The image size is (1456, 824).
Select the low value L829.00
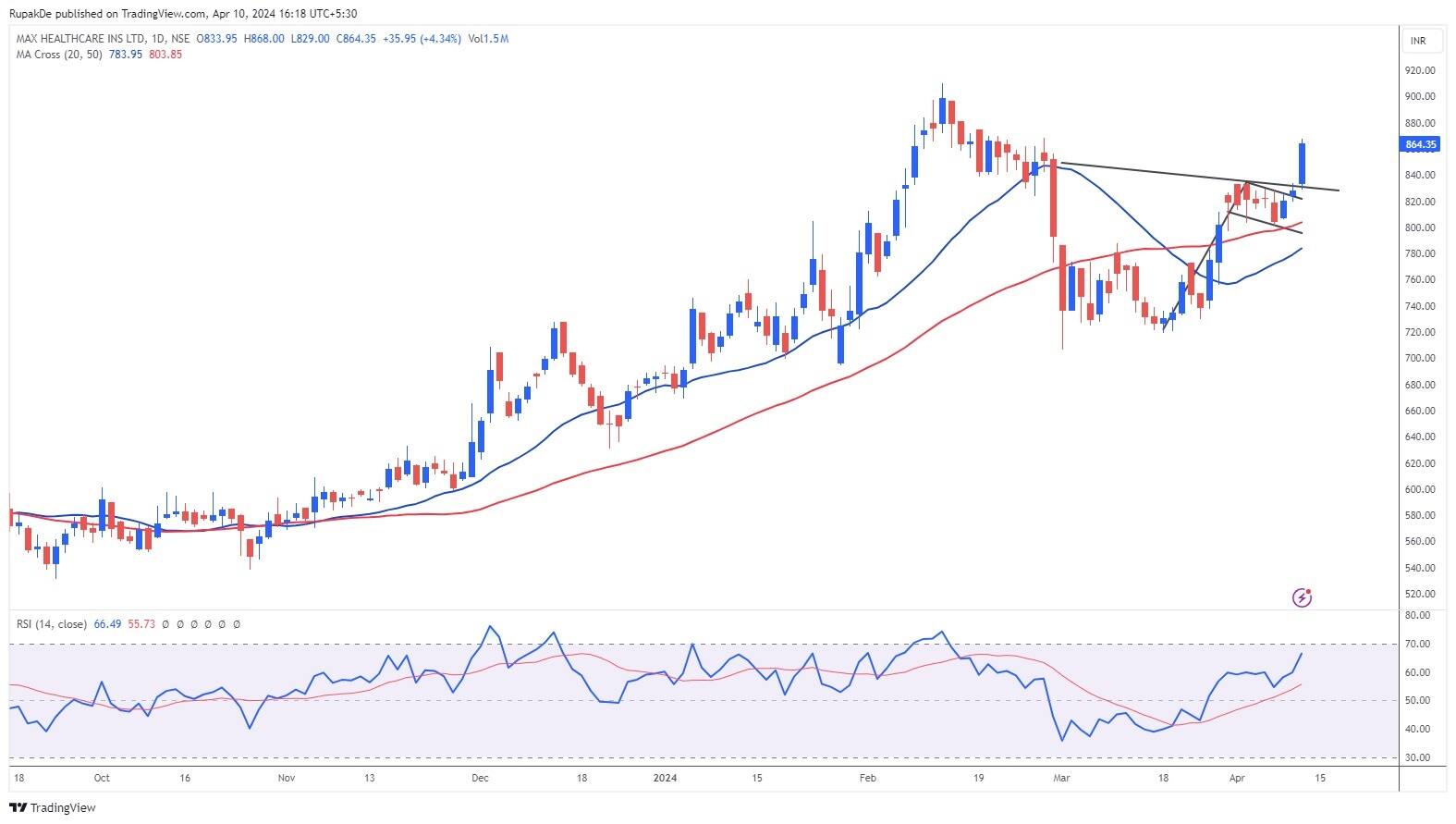[x=310, y=39]
